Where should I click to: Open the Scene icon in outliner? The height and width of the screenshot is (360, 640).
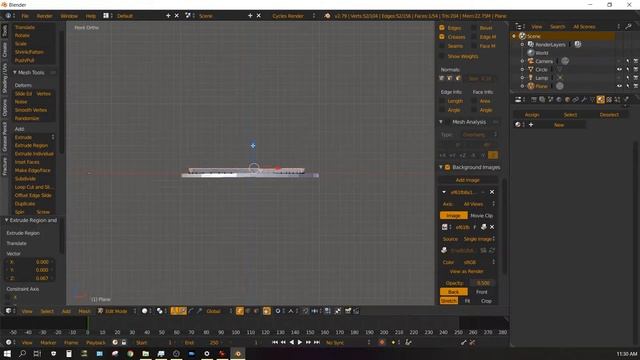point(522,36)
